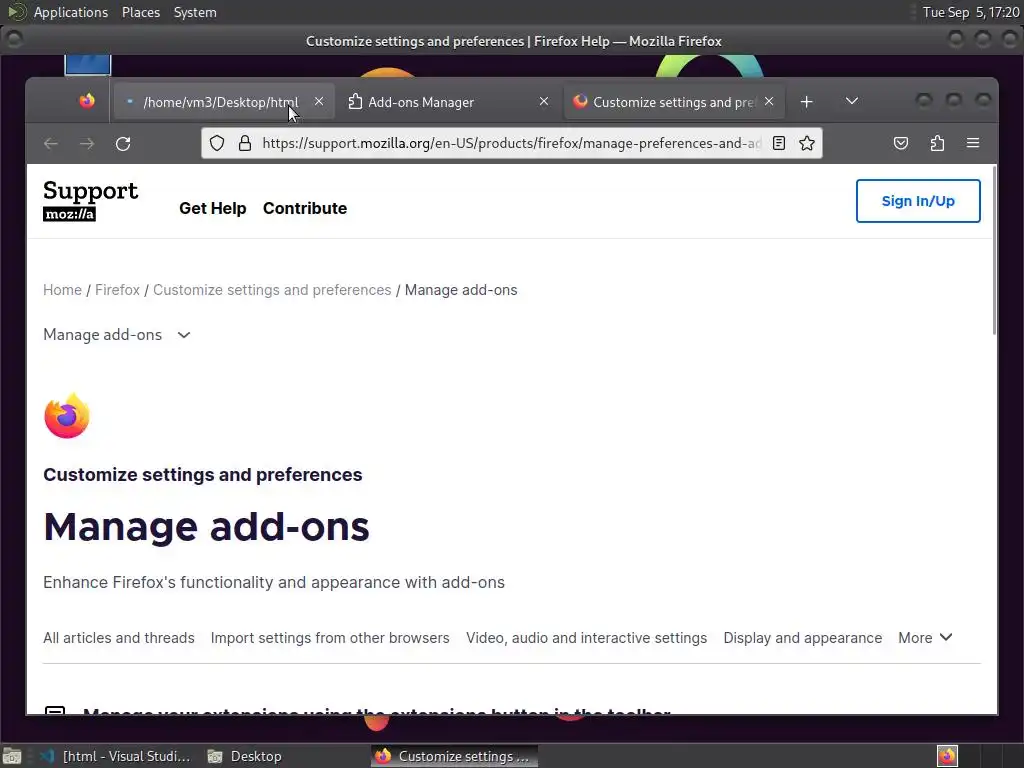Click the Sign In/Up button
Screen dimensions: 1024x768
[x=918, y=201]
